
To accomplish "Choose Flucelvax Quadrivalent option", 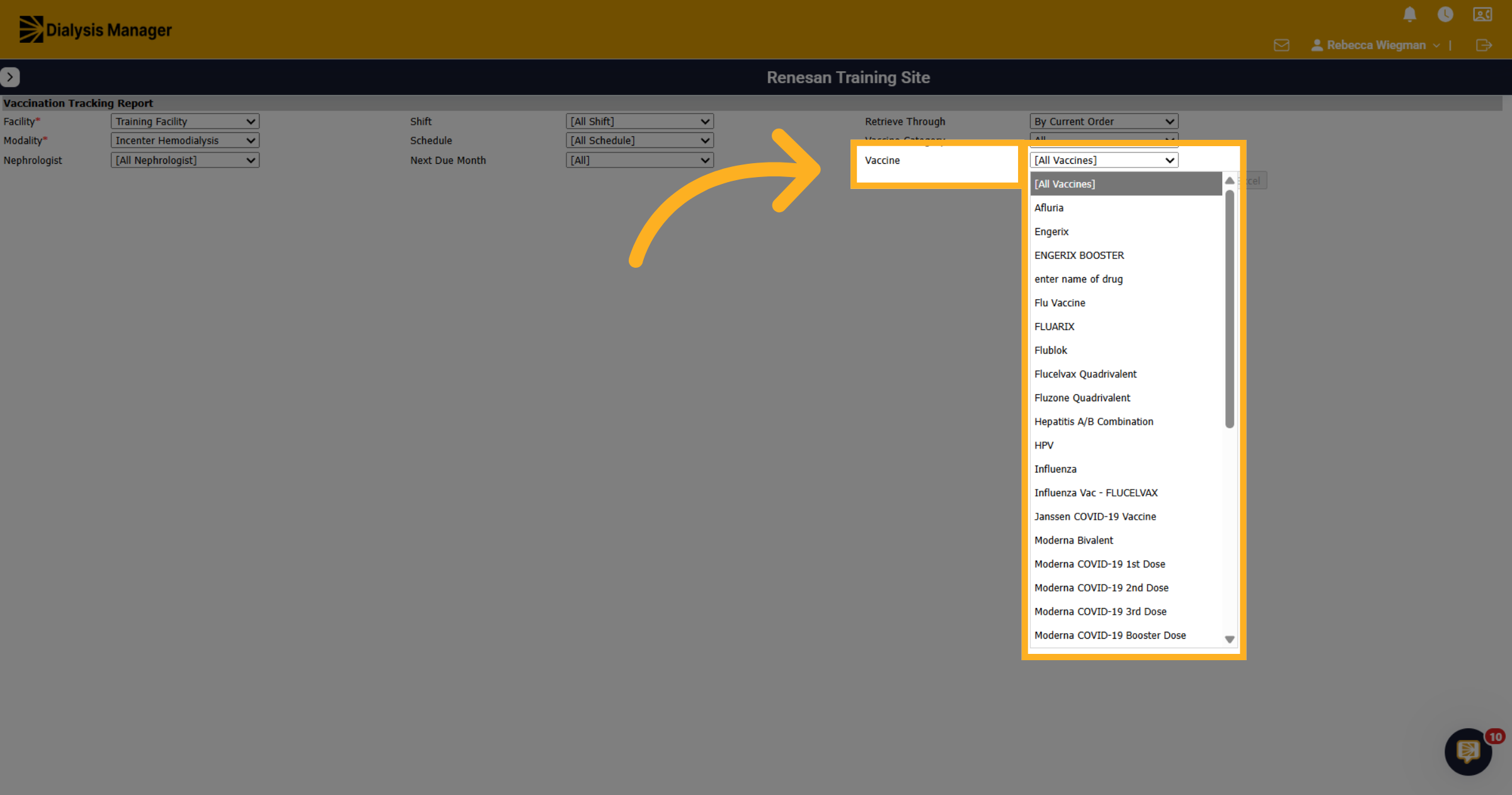I will [1126, 374].
